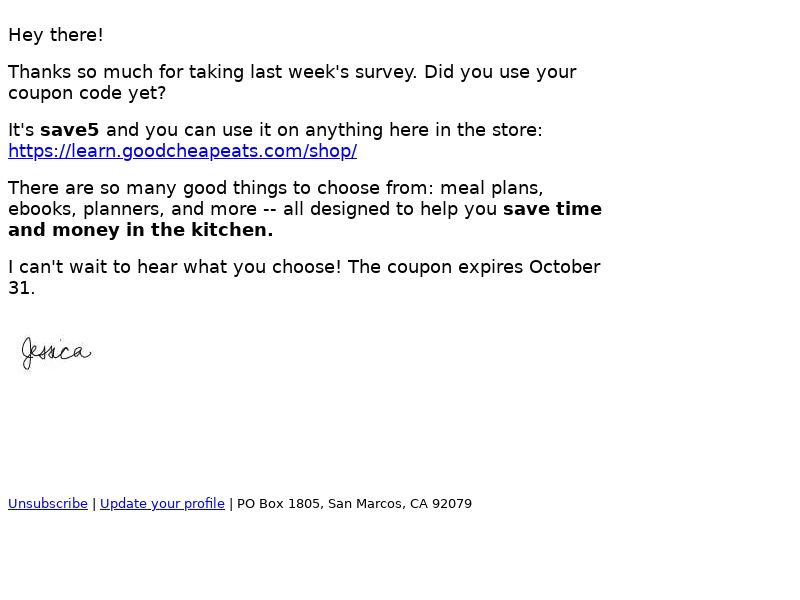
Task: Click the words 'coupon code yet?'
Action: click(x=87, y=93)
